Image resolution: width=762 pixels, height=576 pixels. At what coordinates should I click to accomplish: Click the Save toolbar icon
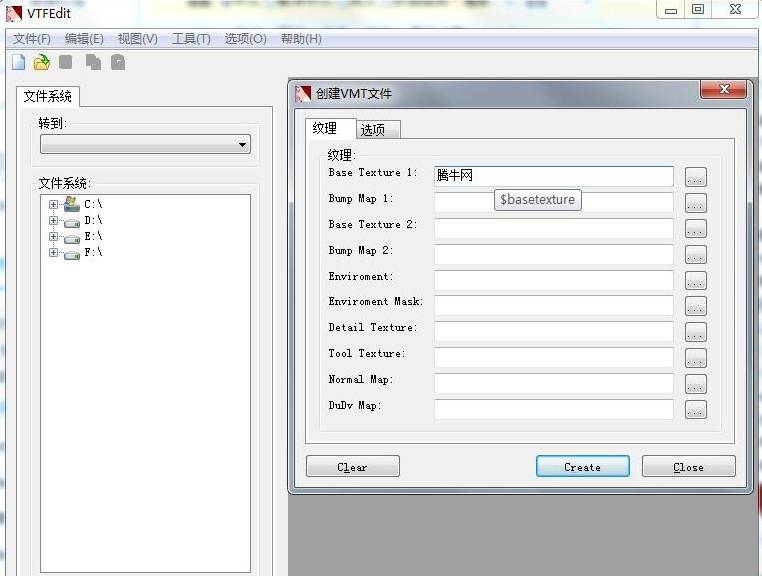click(66, 63)
